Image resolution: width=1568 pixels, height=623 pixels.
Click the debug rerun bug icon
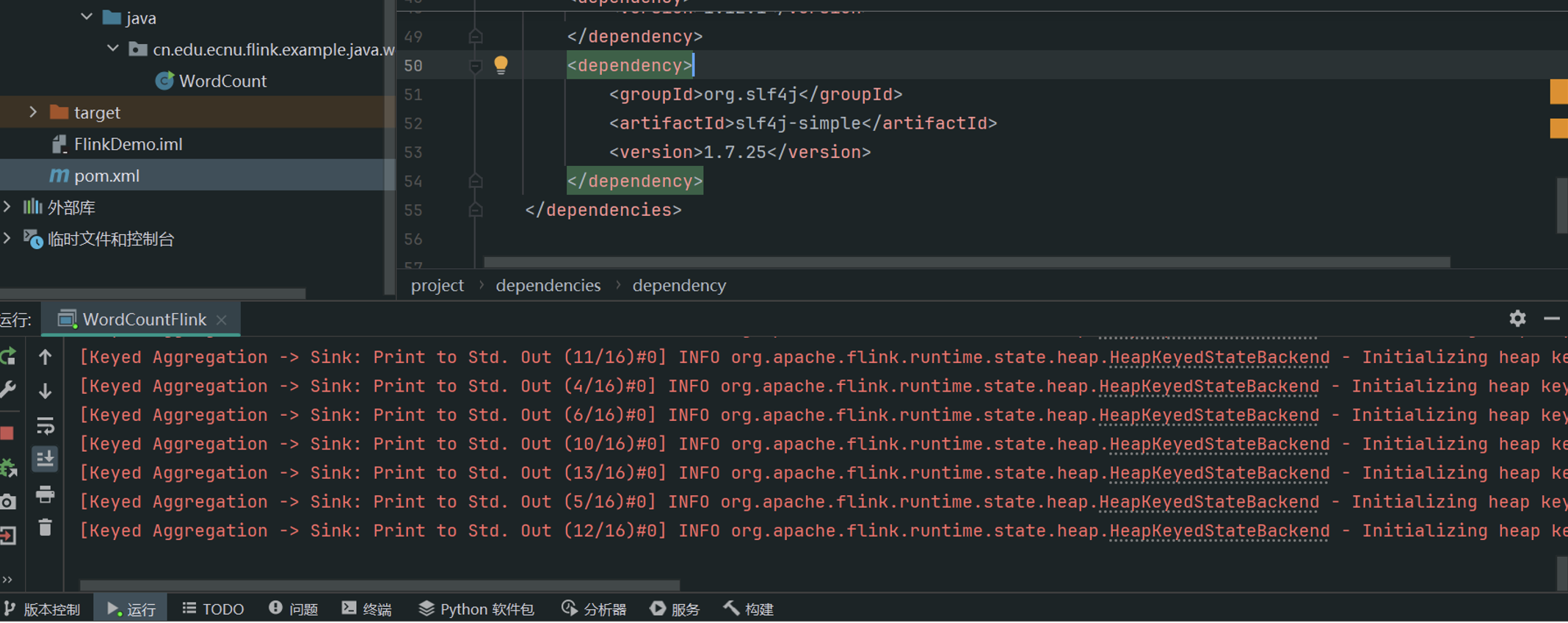pos(8,468)
